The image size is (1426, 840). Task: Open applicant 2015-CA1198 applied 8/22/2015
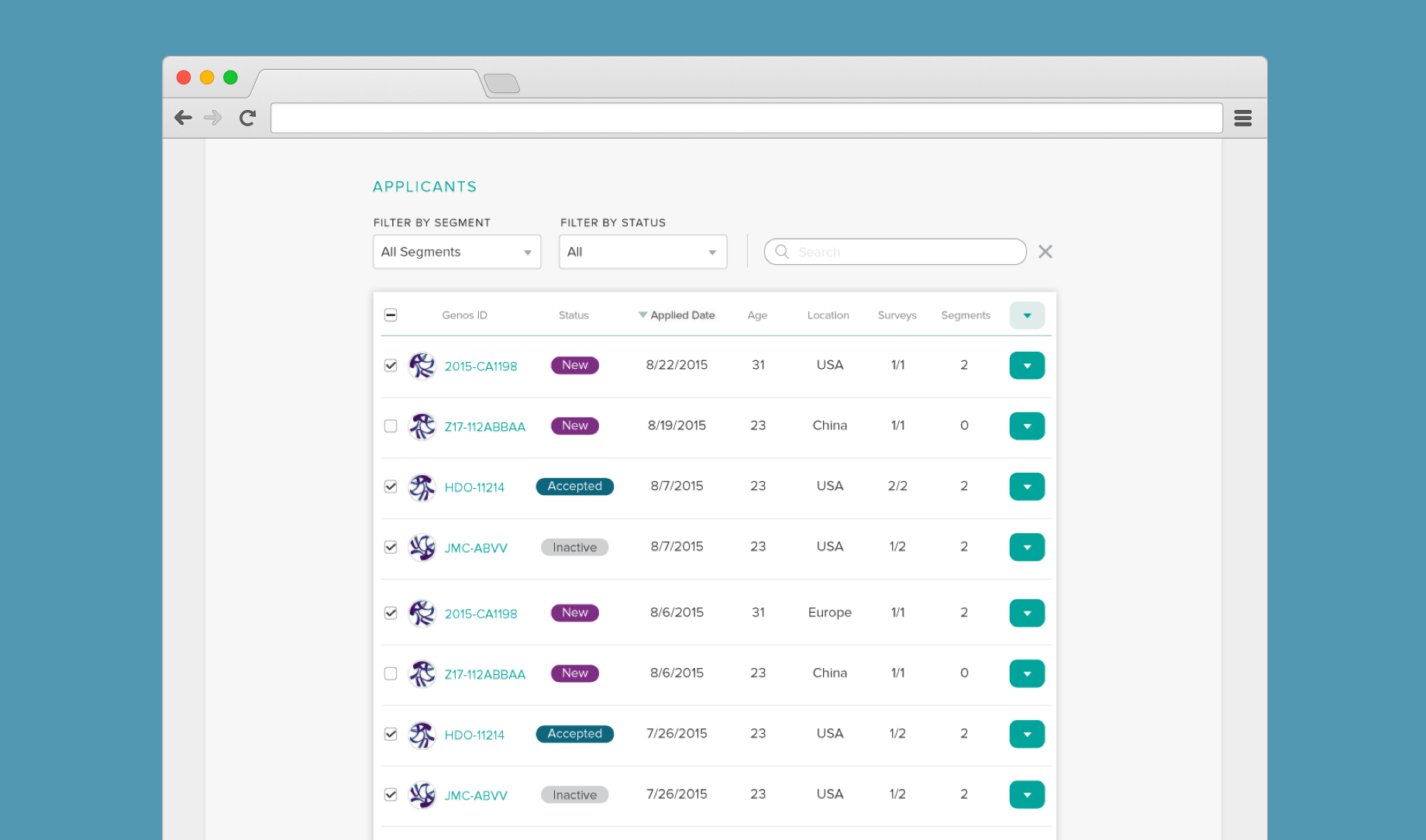tap(480, 367)
